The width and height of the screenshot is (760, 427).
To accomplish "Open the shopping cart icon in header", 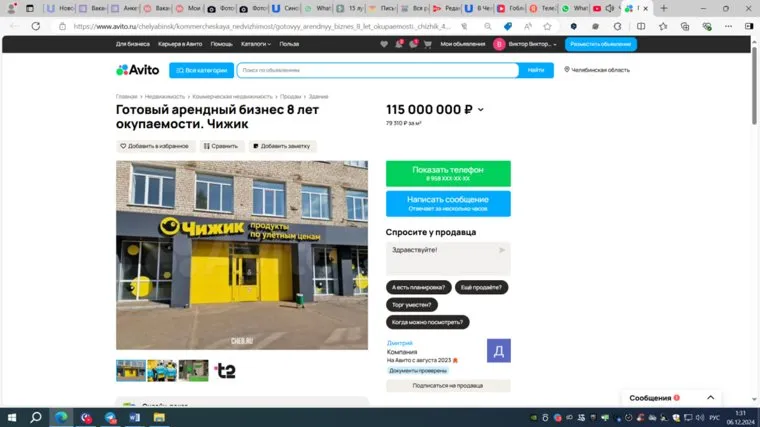I will [x=428, y=44].
